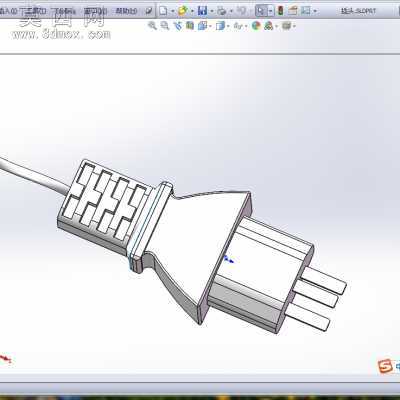Click the Sogou input method icon
This screenshot has height=400, width=400.
point(386,367)
